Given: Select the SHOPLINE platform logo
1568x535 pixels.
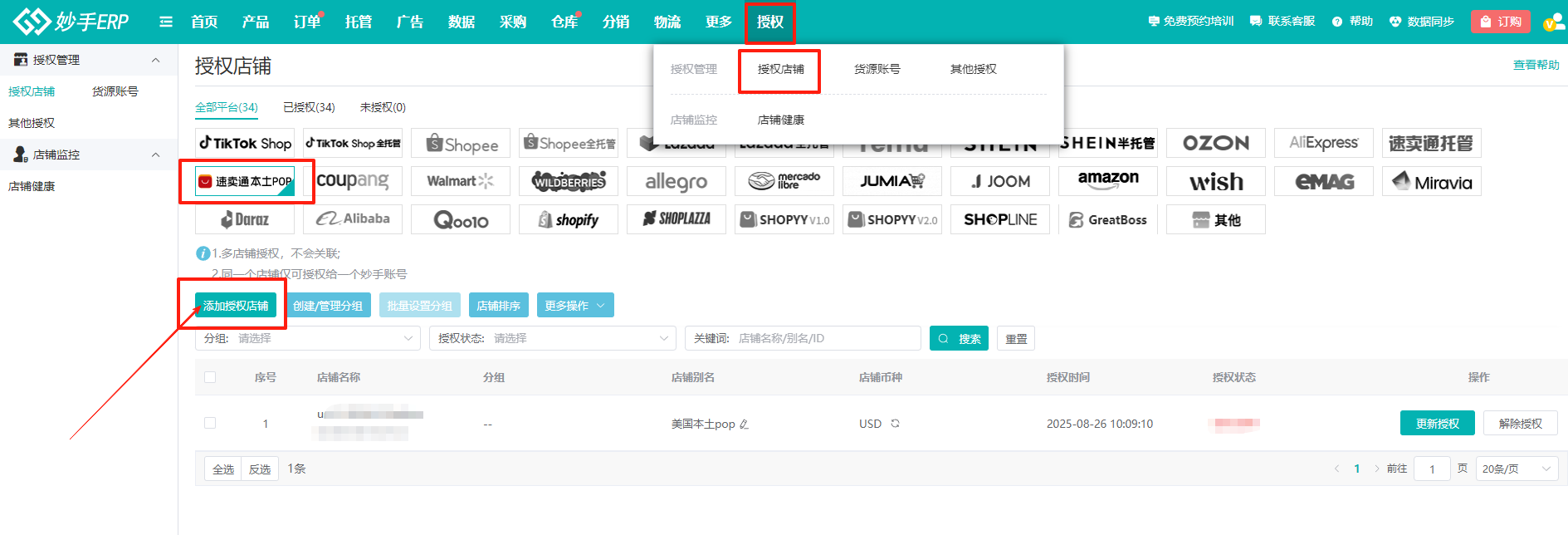Looking at the screenshot, I should 1000,219.
